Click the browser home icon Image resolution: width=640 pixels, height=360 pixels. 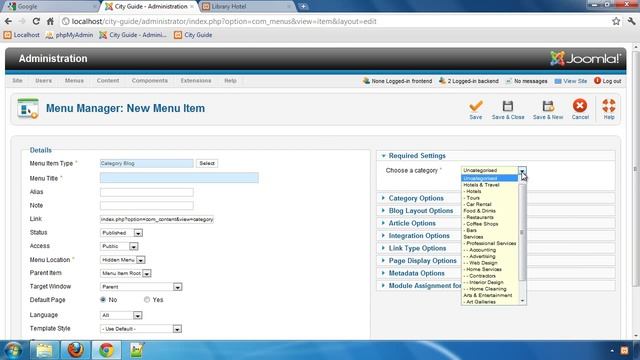(x=50, y=21)
